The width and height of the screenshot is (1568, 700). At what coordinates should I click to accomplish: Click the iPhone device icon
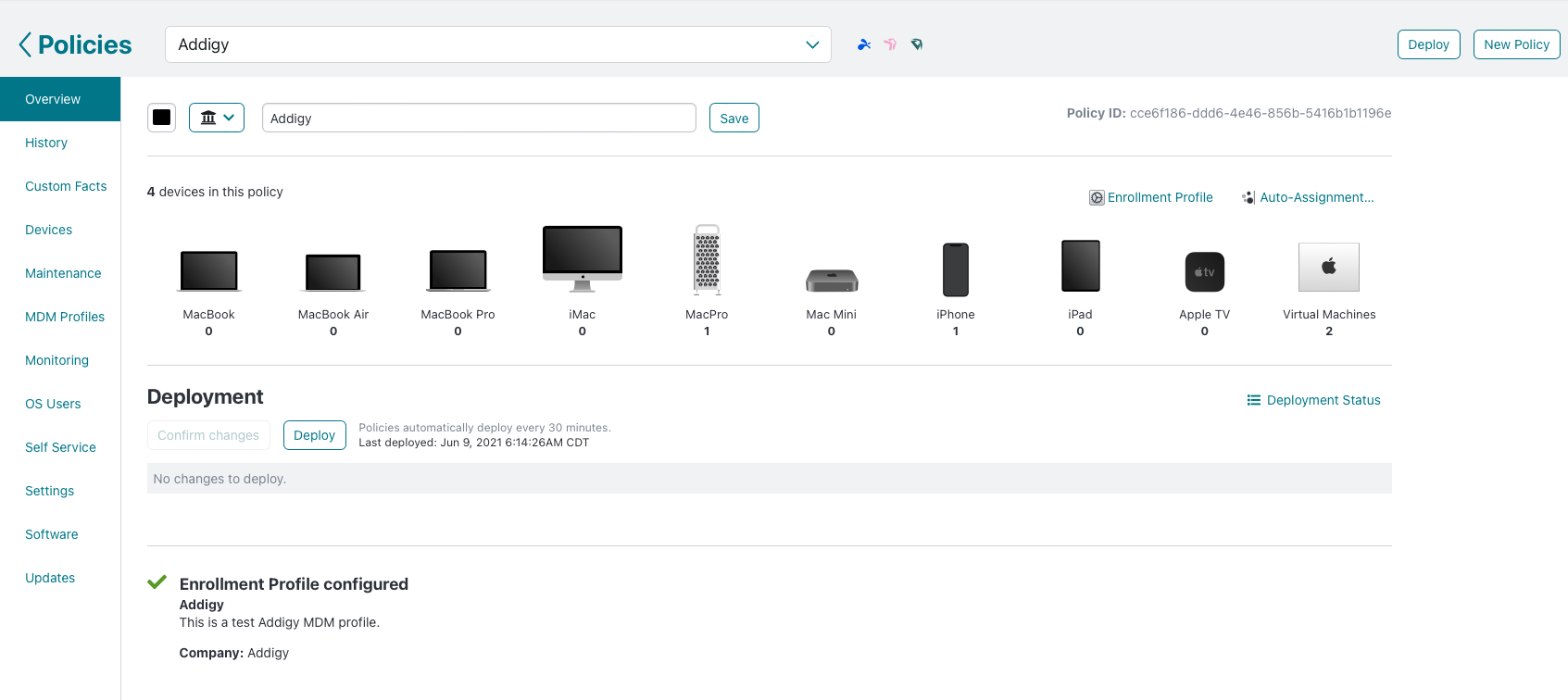click(x=956, y=269)
